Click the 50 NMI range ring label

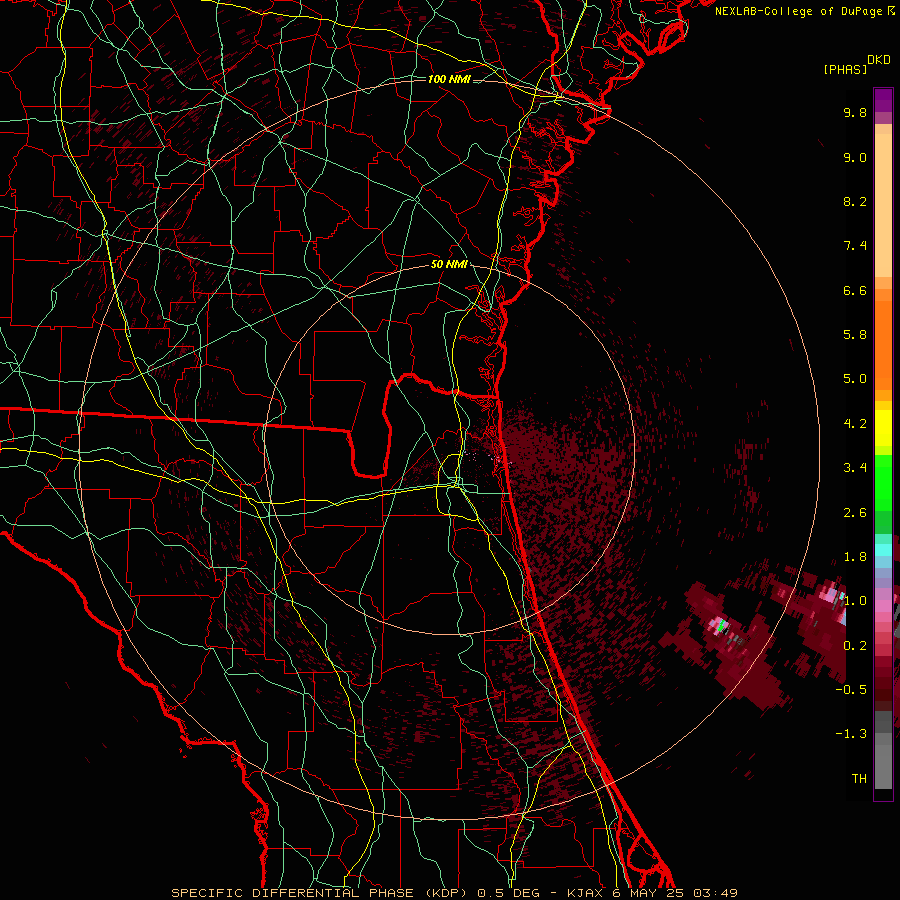(x=449, y=265)
